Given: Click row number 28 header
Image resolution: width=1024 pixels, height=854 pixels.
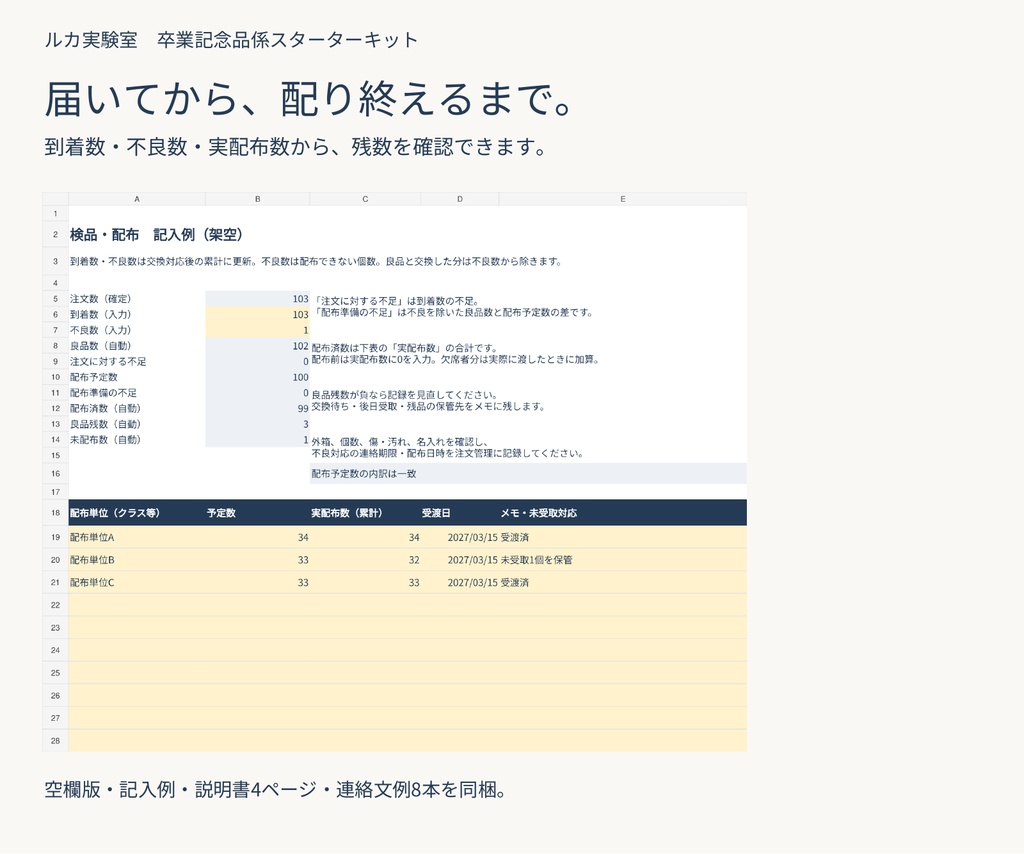Looking at the screenshot, I should [x=56, y=740].
